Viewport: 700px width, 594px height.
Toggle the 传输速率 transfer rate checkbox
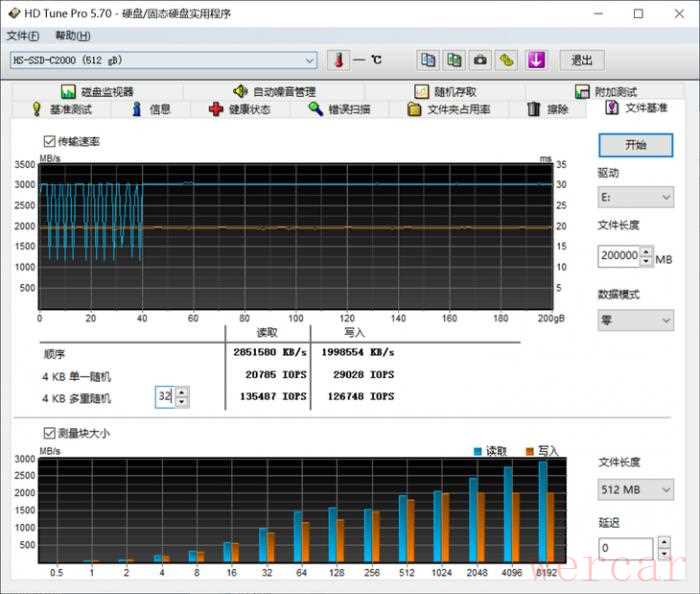tap(49, 142)
